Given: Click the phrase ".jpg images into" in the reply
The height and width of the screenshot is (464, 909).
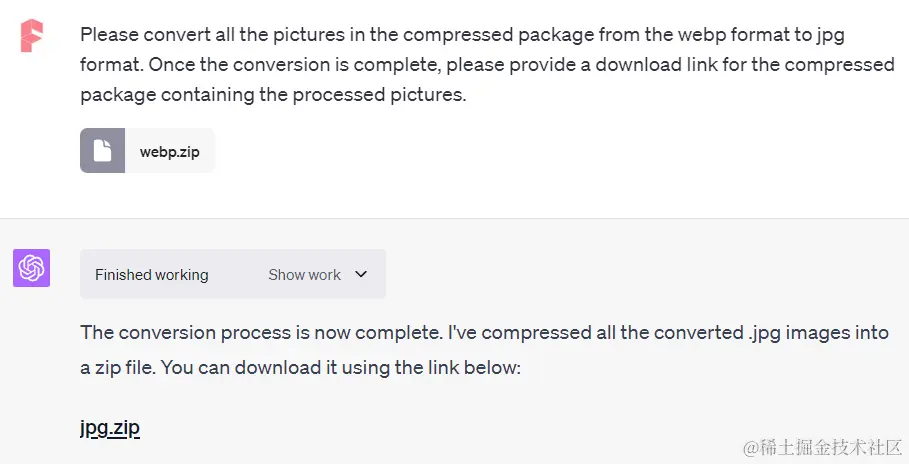Looking at the screenshot, I should [818, 333].
